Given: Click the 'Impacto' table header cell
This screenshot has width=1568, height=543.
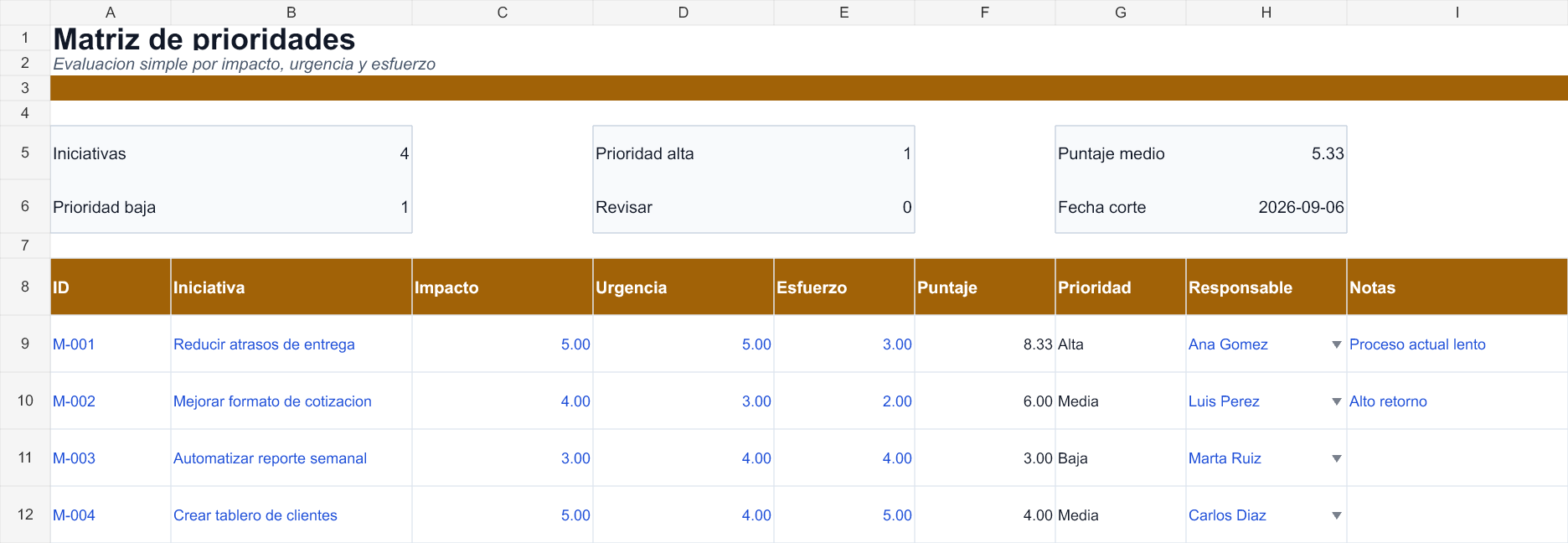Looking at the screenshot, I should tap(503, 287).
